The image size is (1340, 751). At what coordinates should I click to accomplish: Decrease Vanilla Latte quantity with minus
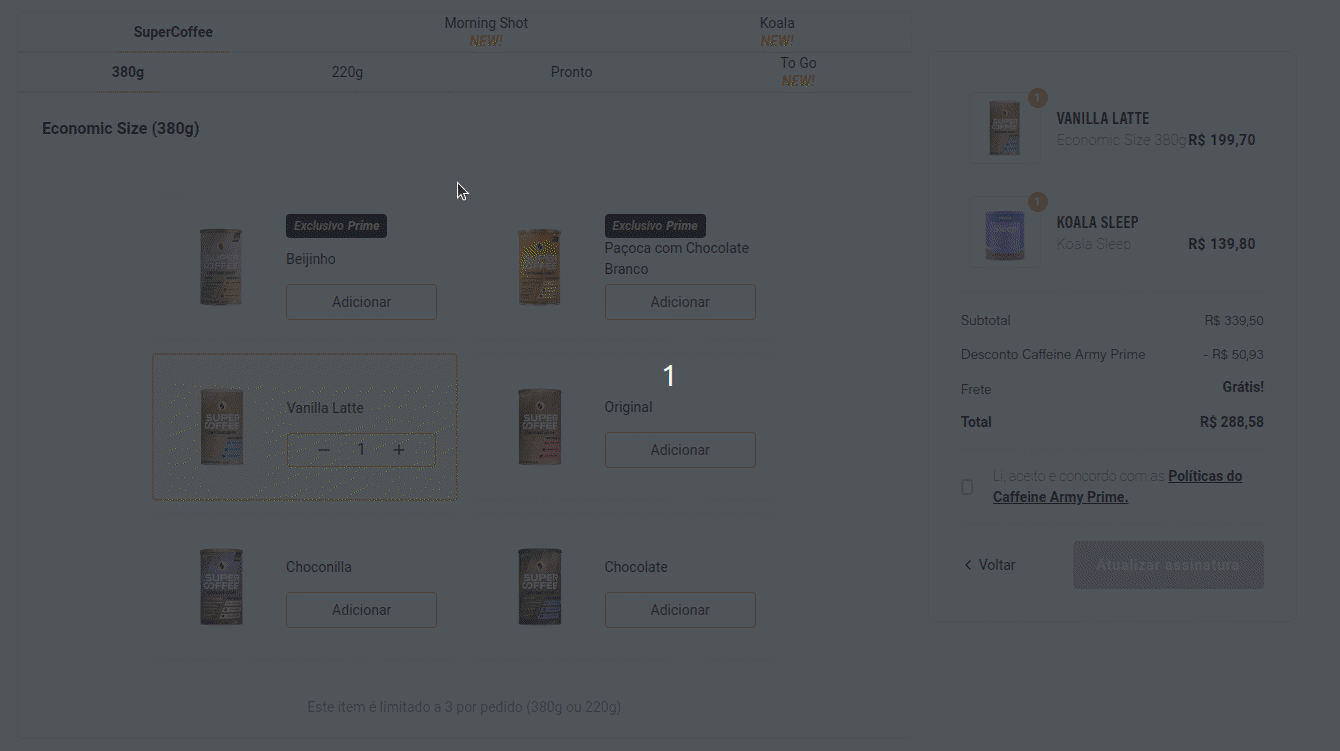click(323, 450)
